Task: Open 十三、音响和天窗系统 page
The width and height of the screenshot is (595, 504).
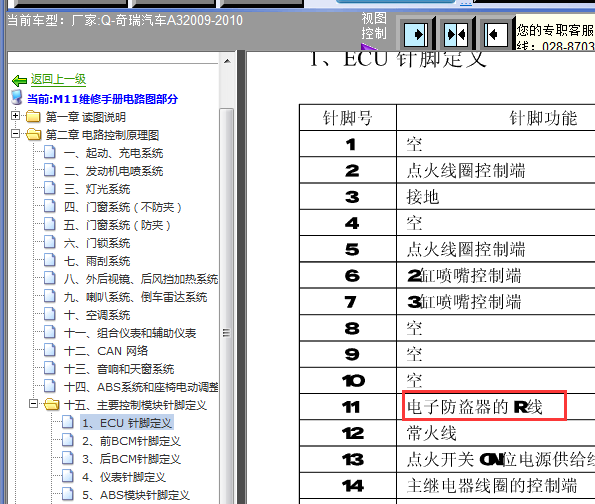Action: click(119, 369)
